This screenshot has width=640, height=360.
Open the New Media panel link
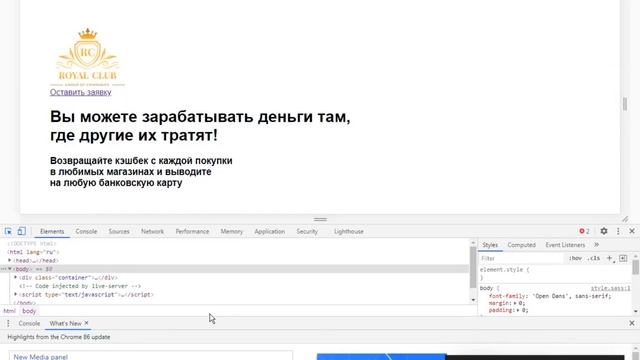pos(40,357)
